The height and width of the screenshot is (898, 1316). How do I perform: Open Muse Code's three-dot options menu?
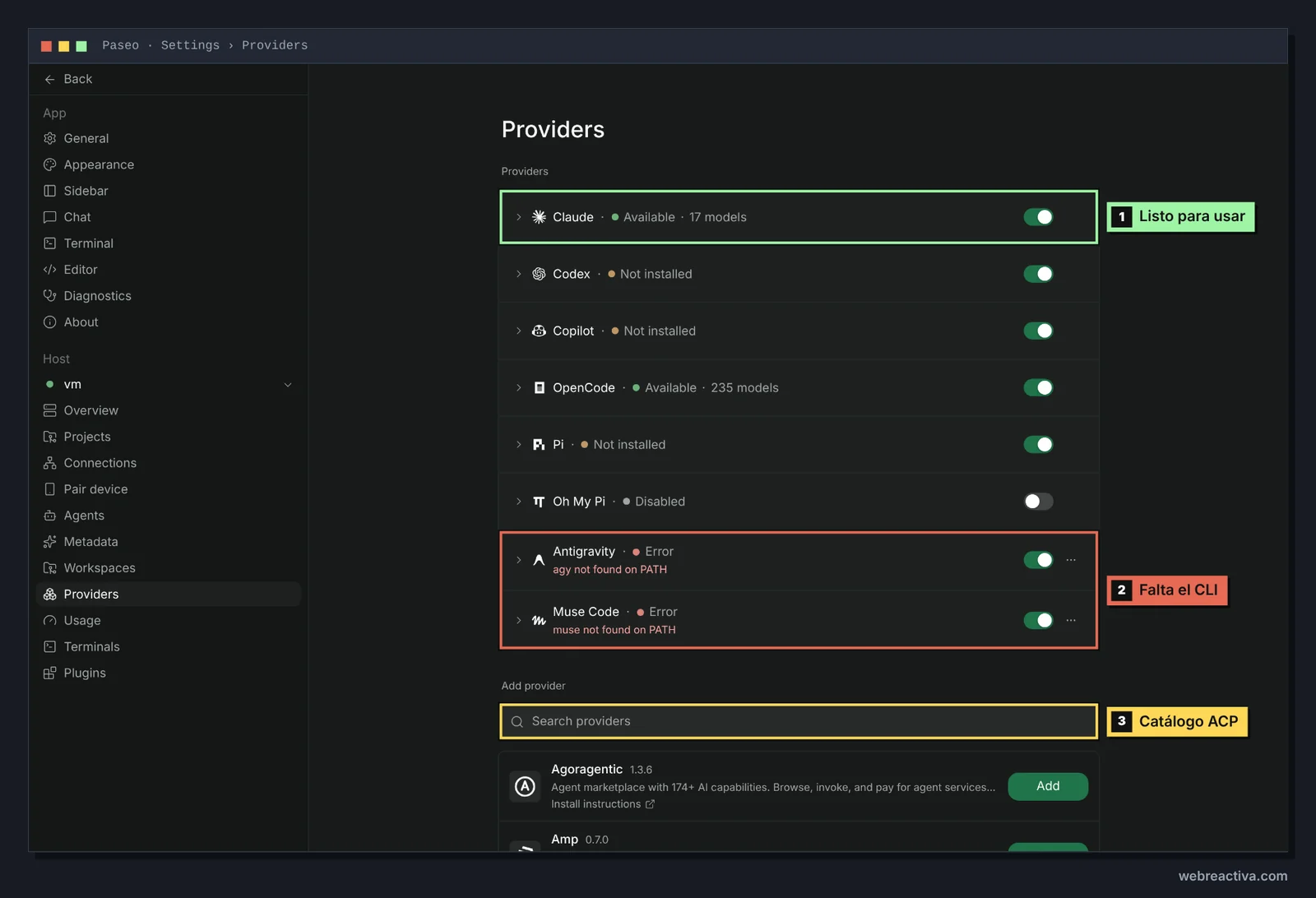click(x=1071, y=620)
